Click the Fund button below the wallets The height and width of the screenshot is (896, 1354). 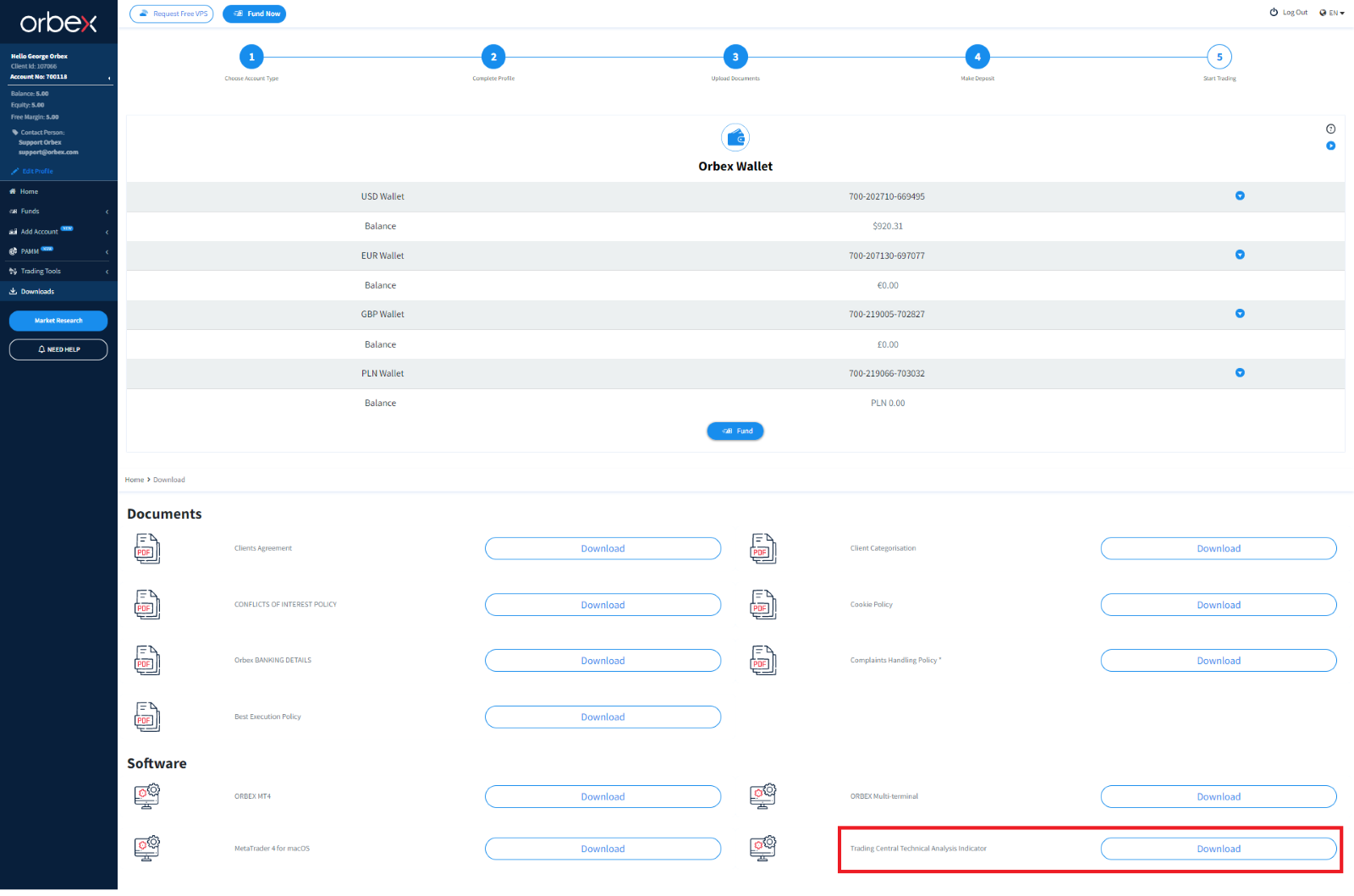click(x=735, y=431)
